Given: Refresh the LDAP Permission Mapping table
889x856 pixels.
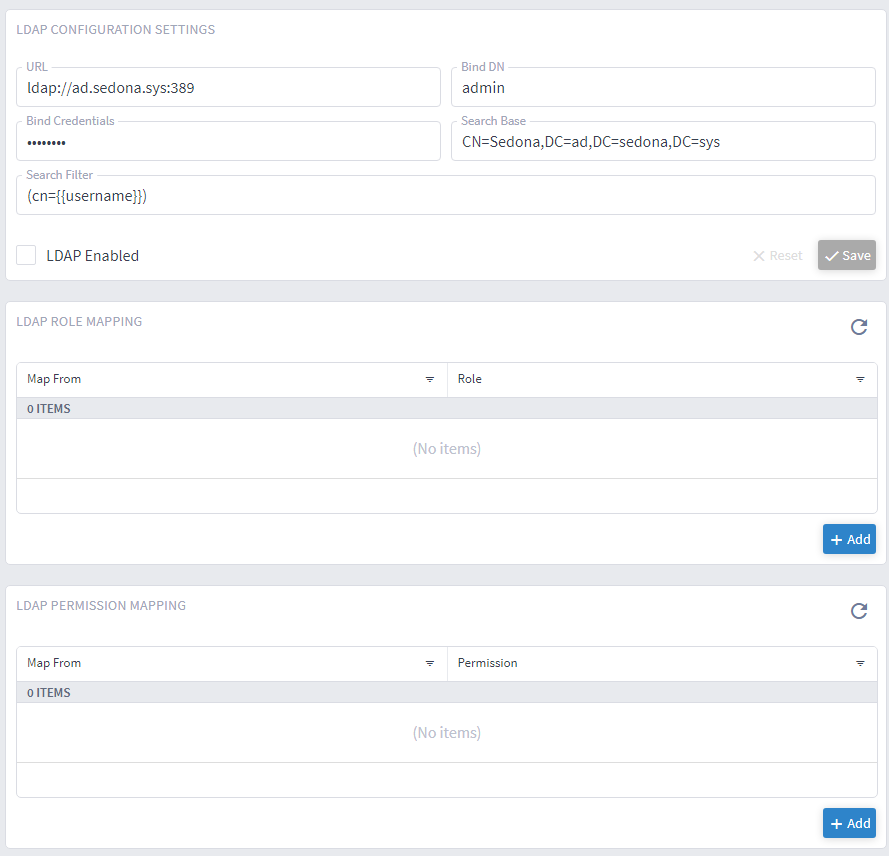Looking at the screenshot, I should tap(858, 611).
